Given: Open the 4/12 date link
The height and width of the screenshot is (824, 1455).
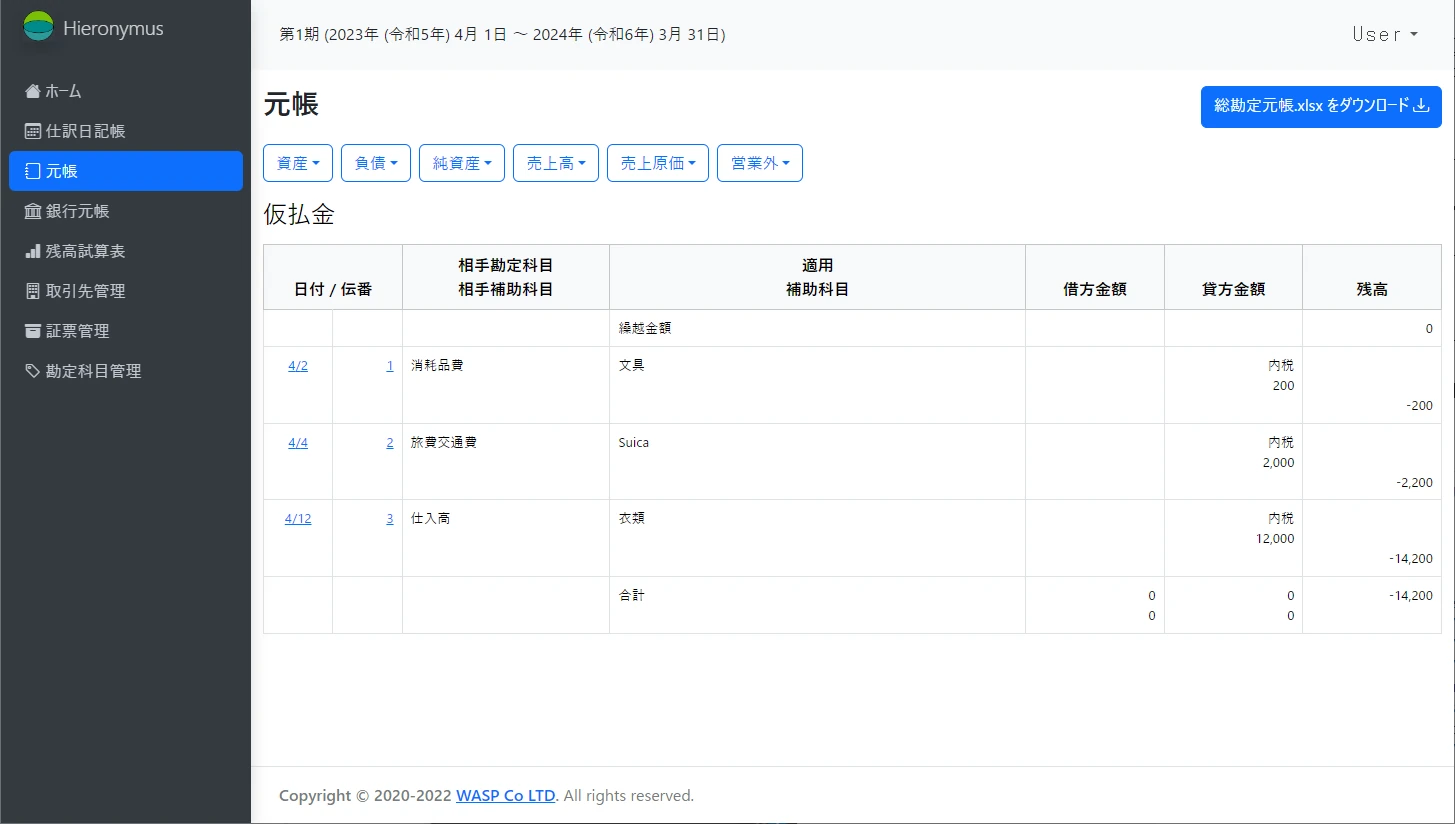Looking at the screenshot, I should tap(298, 519).
